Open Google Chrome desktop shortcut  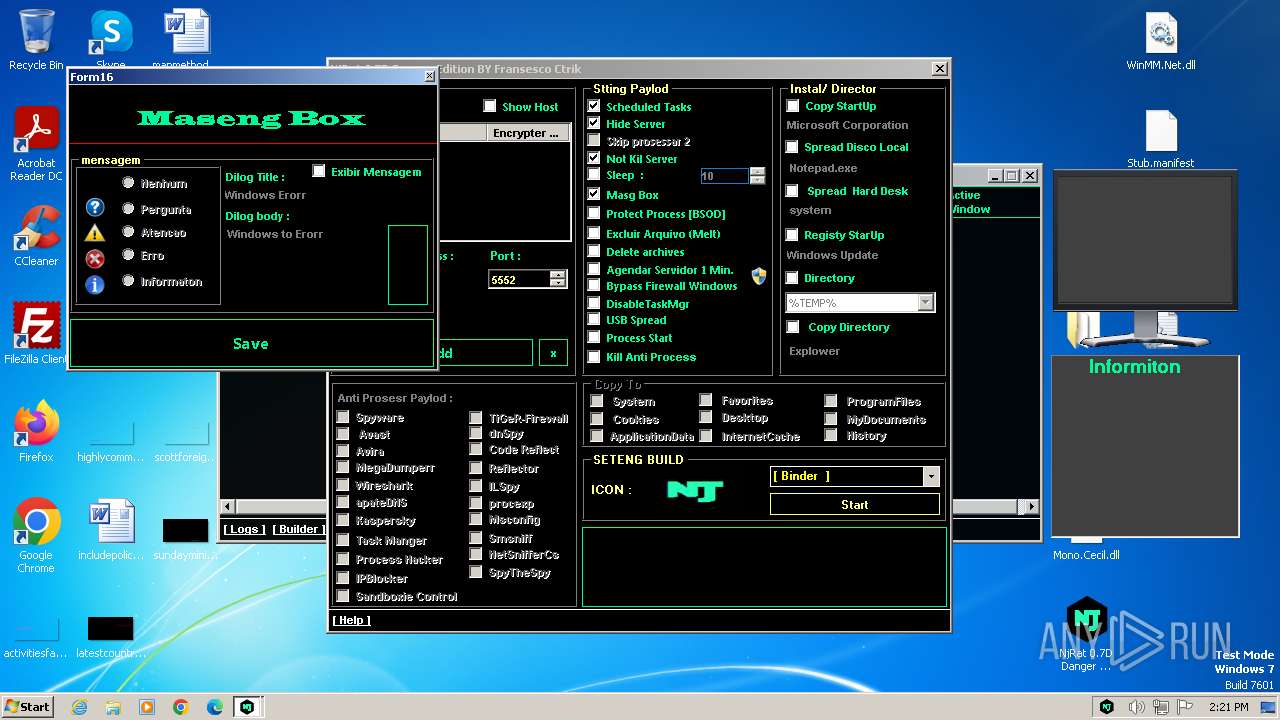pos(36,536)
